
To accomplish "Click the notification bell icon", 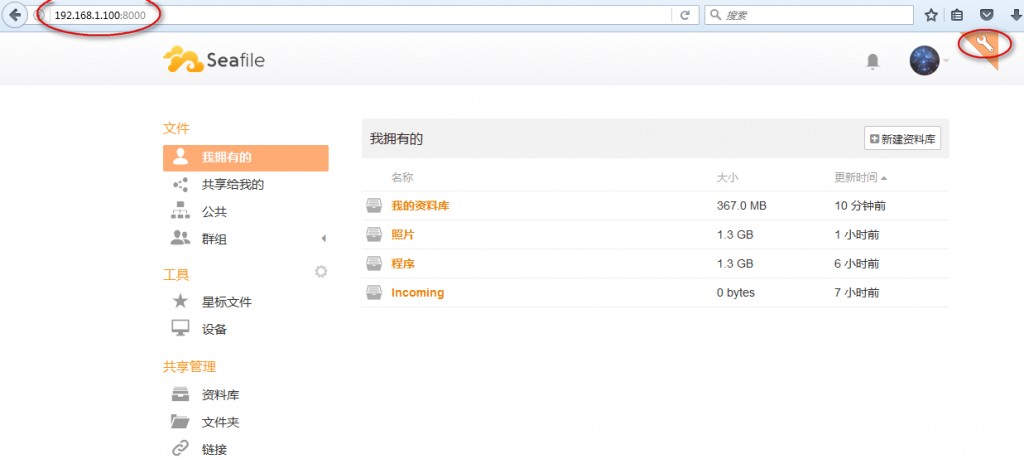I will 872,62.
